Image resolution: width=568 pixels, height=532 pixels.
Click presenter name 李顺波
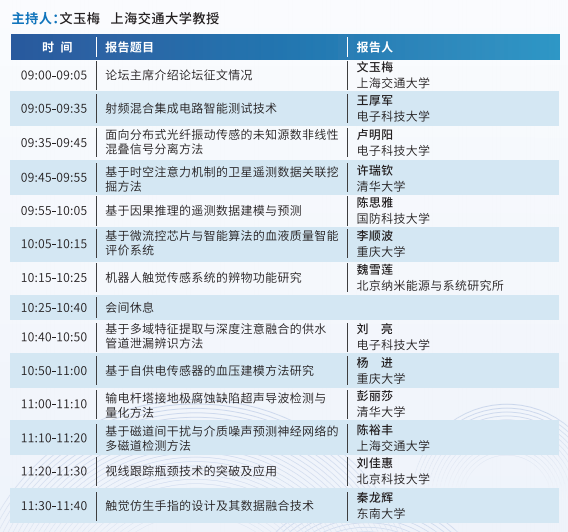click(x=375, y=236)
